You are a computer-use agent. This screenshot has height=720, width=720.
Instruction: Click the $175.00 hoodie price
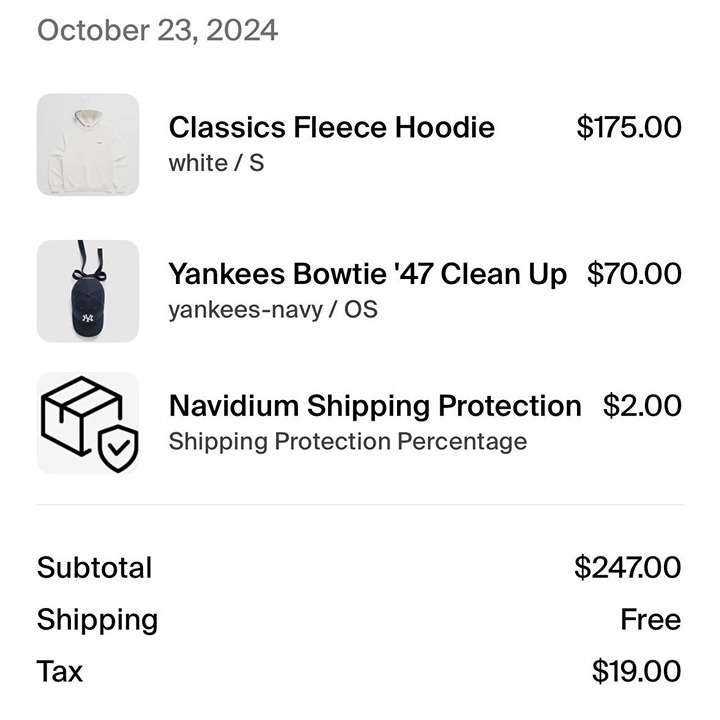coord(629,127)
